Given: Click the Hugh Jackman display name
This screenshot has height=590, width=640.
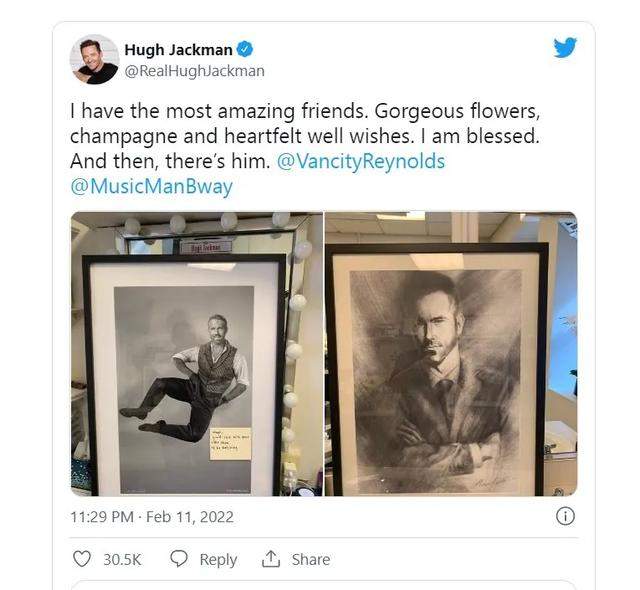Looking at the screenshot, I should click(x=178, y=50).
